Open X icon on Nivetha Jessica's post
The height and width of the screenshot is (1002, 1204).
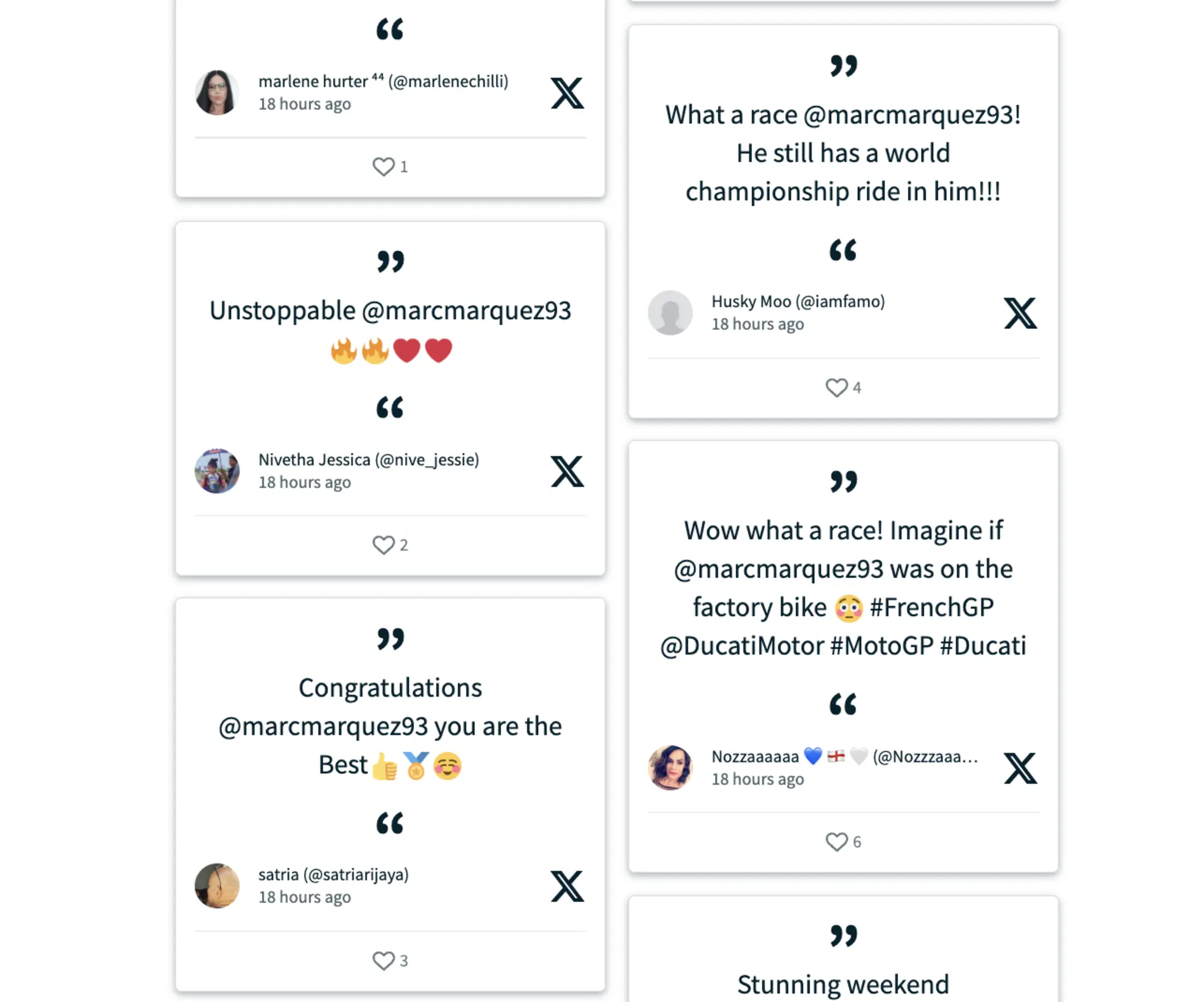point(567,471)
